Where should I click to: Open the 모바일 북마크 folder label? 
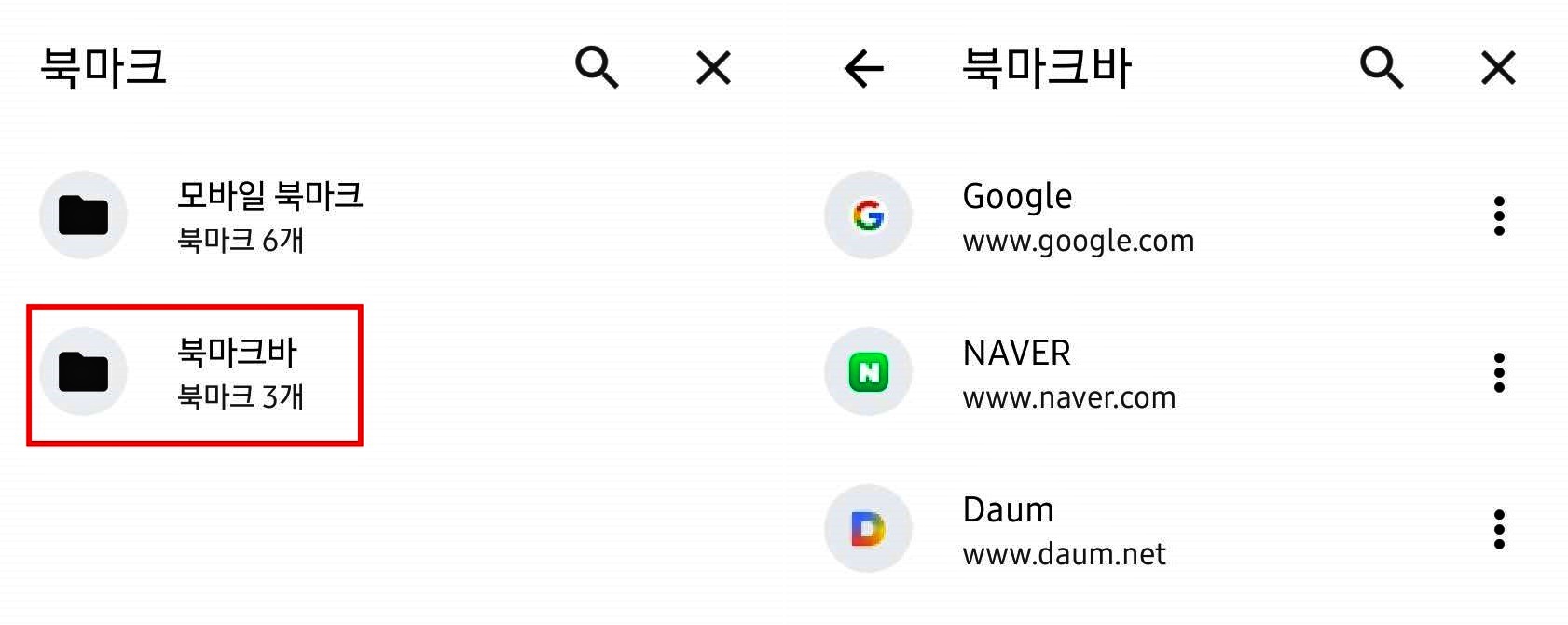point(270,195)
